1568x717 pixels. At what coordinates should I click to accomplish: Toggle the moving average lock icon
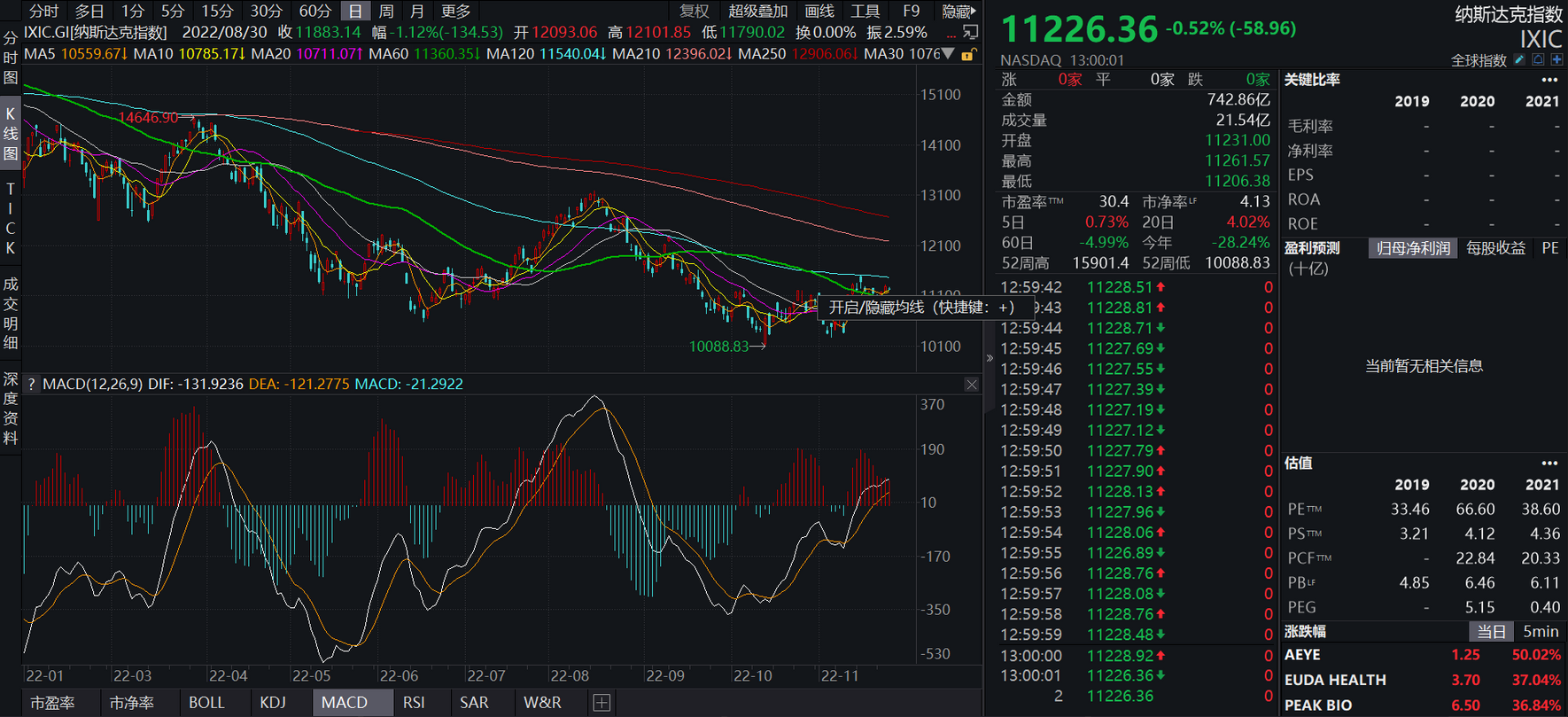968,54
